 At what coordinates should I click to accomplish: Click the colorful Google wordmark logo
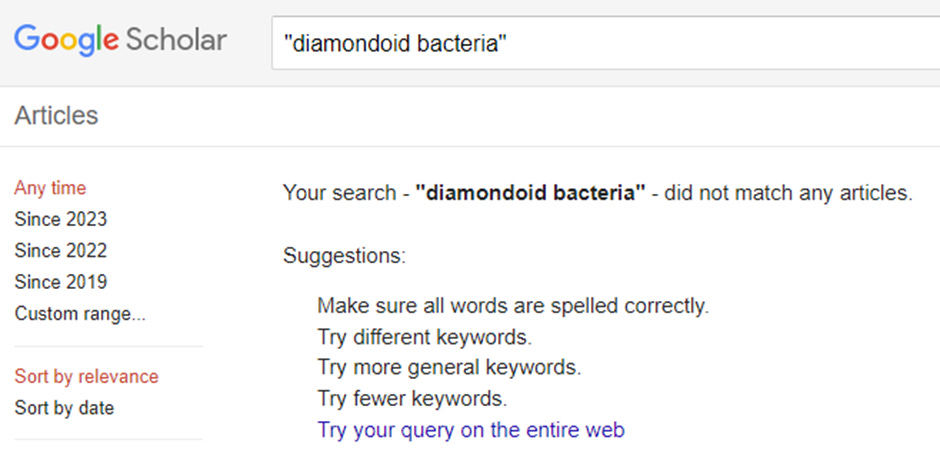[67, 41]
